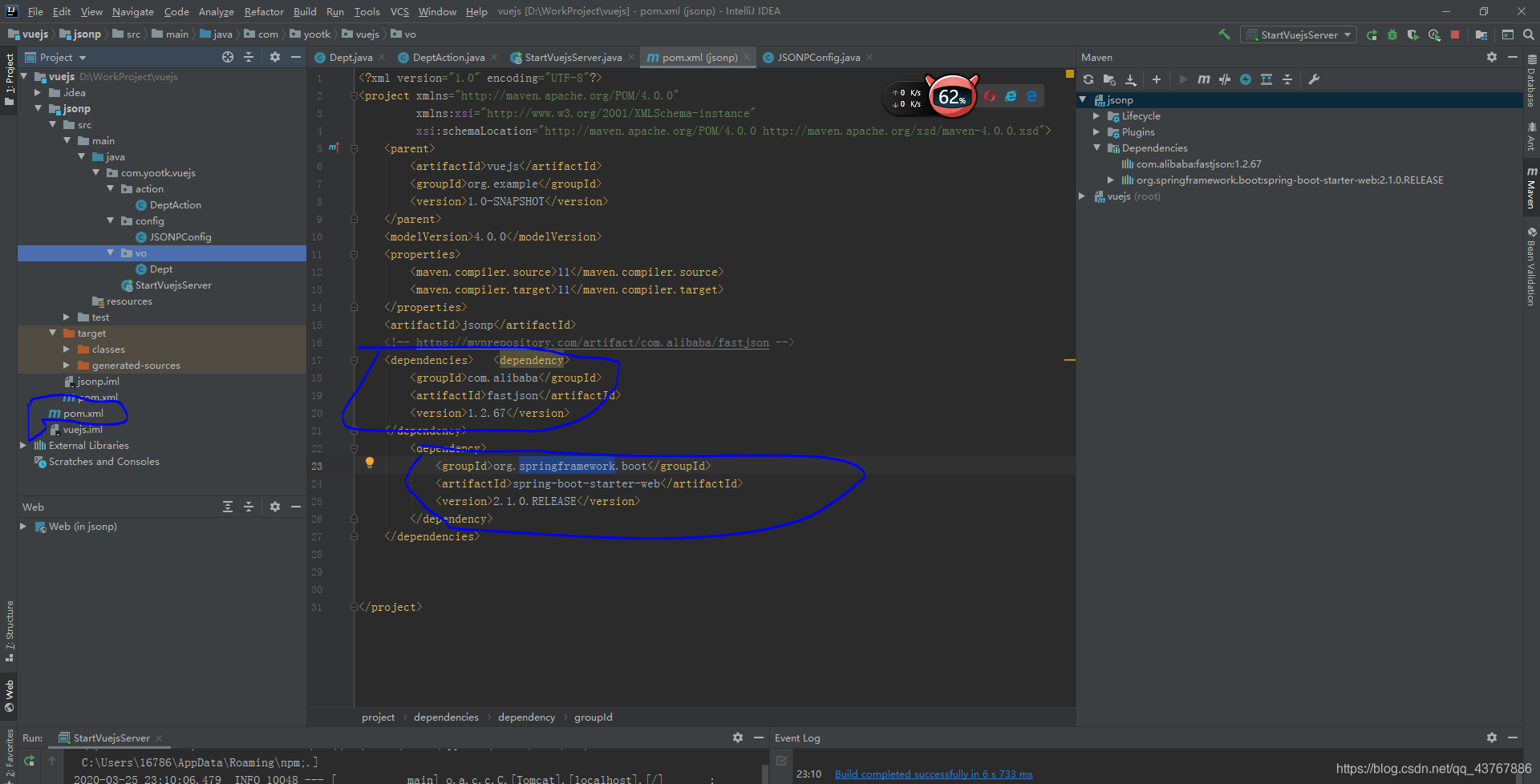Expand vuejs (root) Maven node
This screenshot has width=1540, height=784.
[1082, 196]
